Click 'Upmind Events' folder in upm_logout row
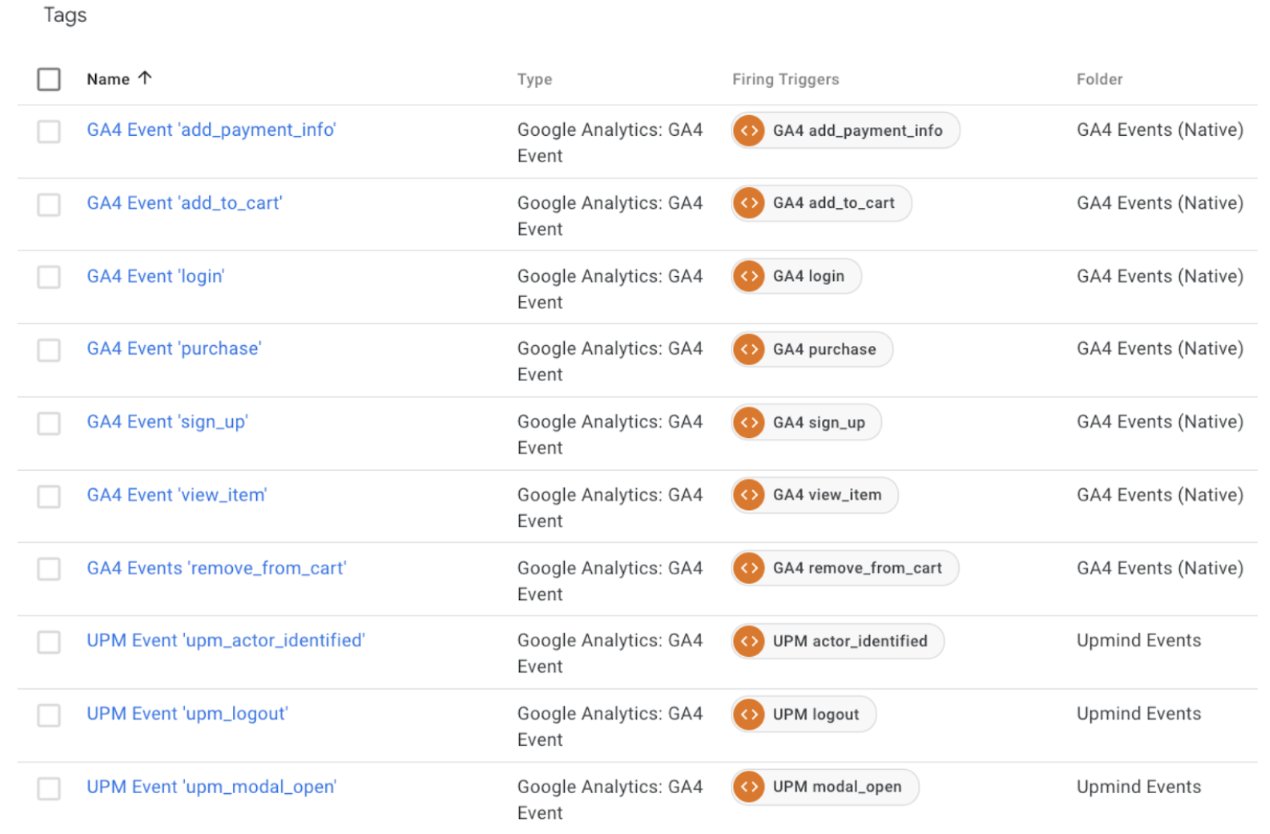This screenshot has height=834, width=1270. (1139, 714)
